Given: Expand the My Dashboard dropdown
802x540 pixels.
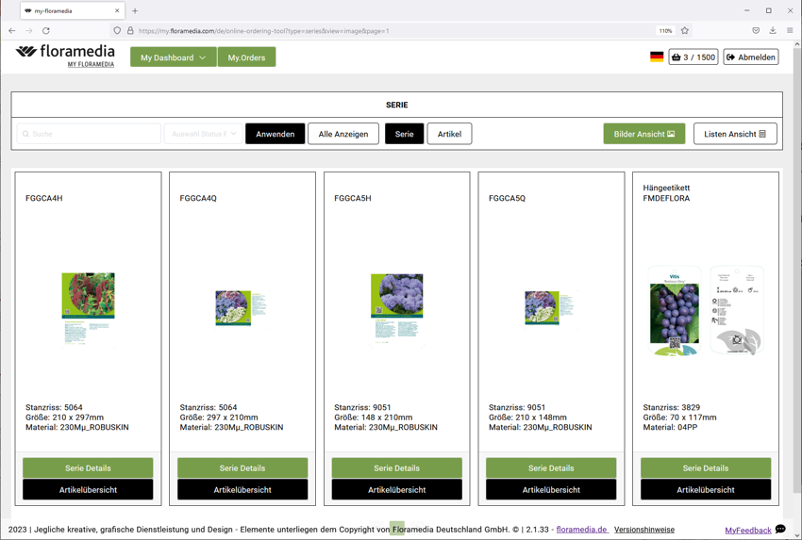Looking at the screenshot, I should click(x=173, y=58).
